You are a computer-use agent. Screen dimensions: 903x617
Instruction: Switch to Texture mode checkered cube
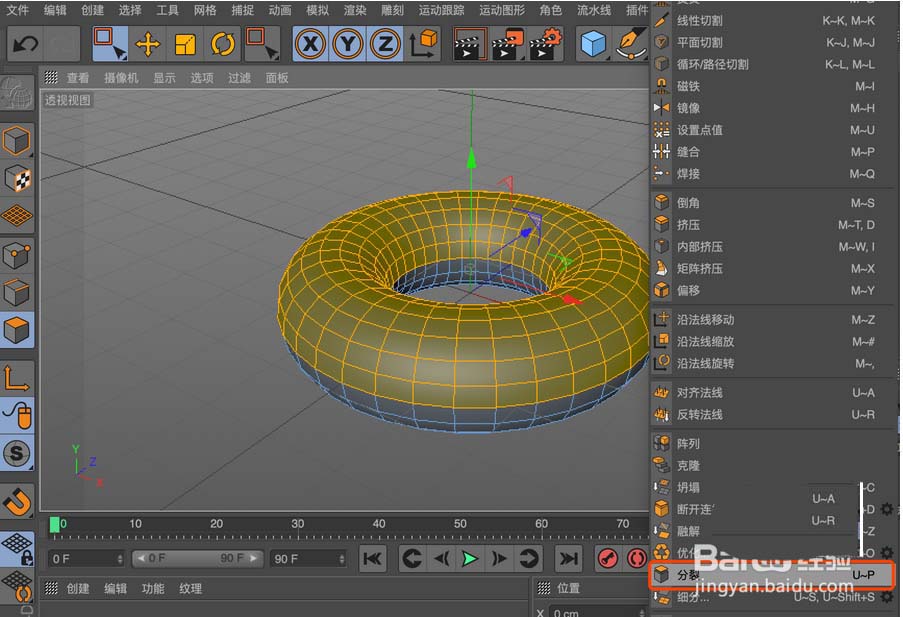[17, 178]
